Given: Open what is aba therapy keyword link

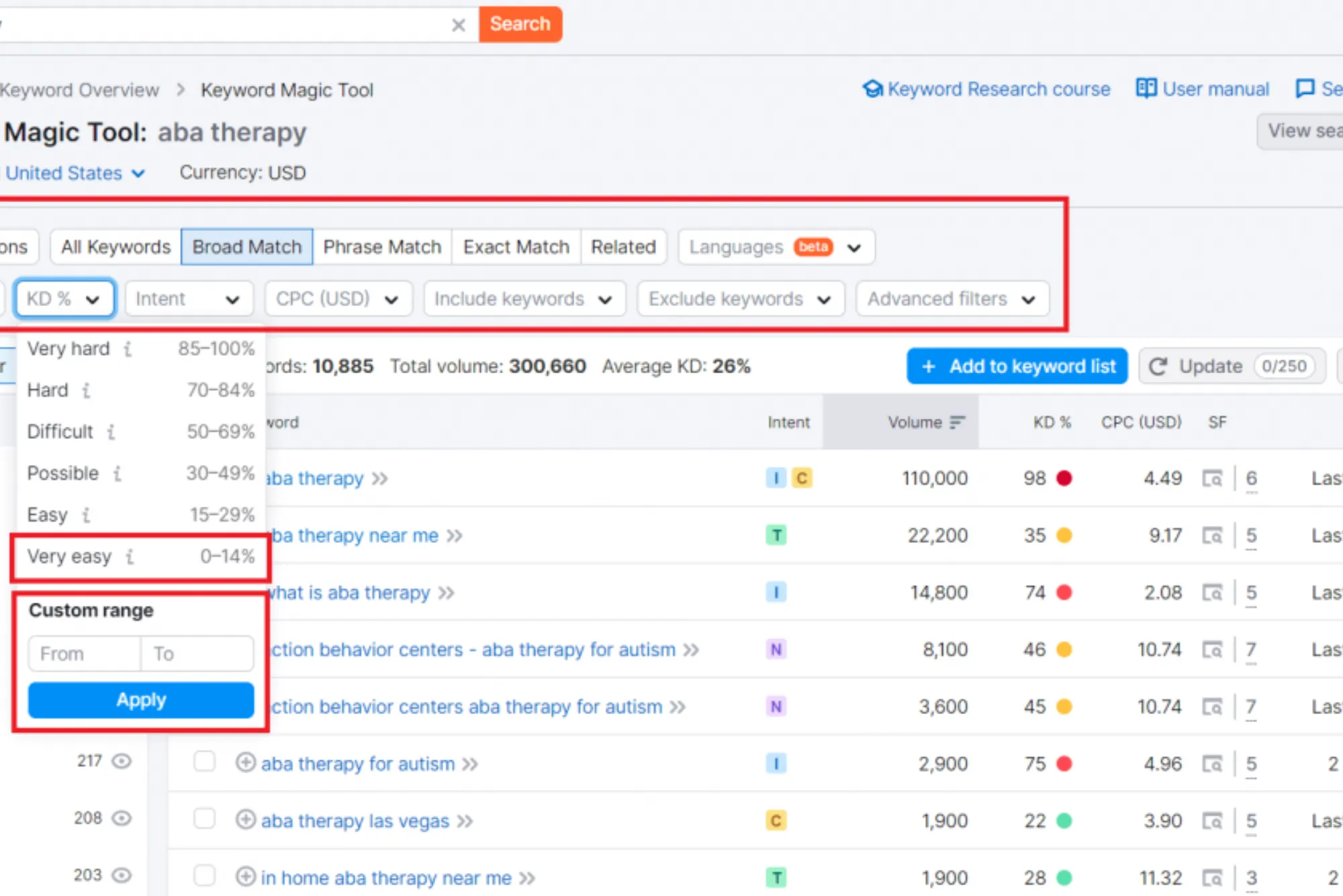Looking at the screenshot, I should coord(348,593).
